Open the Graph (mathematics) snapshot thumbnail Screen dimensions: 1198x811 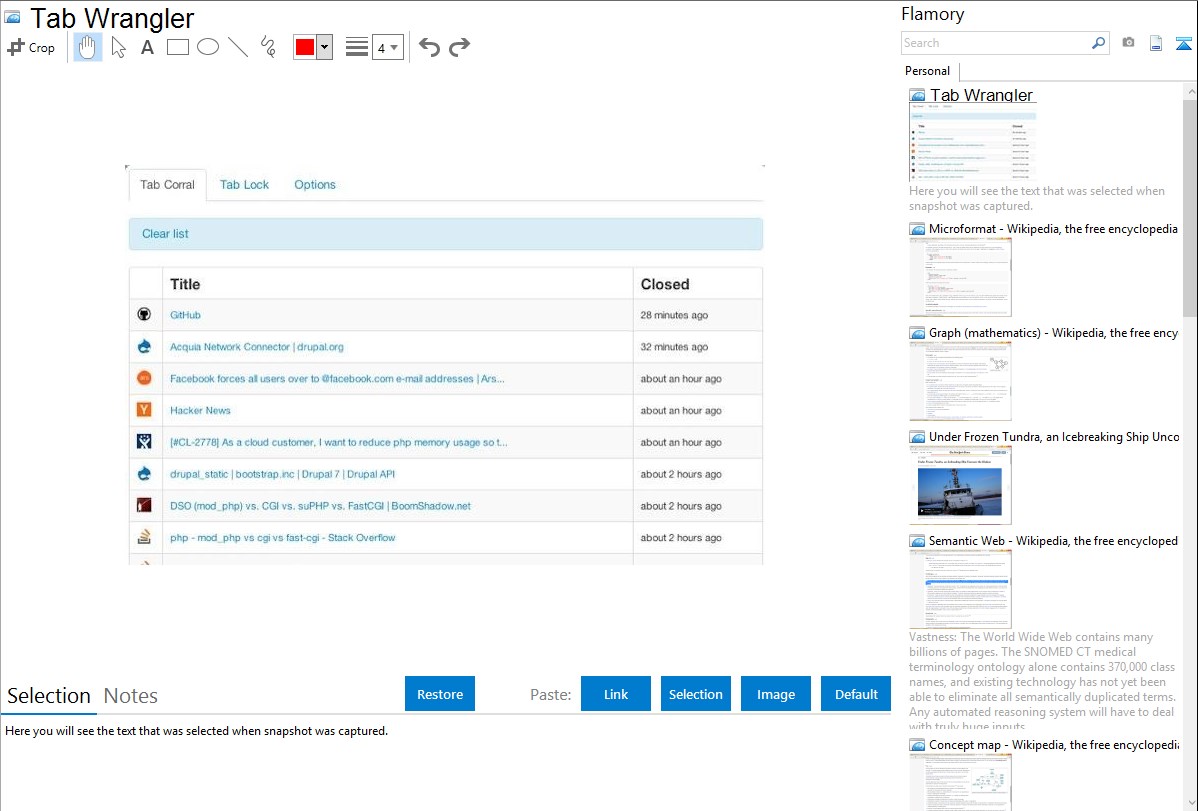[960, 381]
